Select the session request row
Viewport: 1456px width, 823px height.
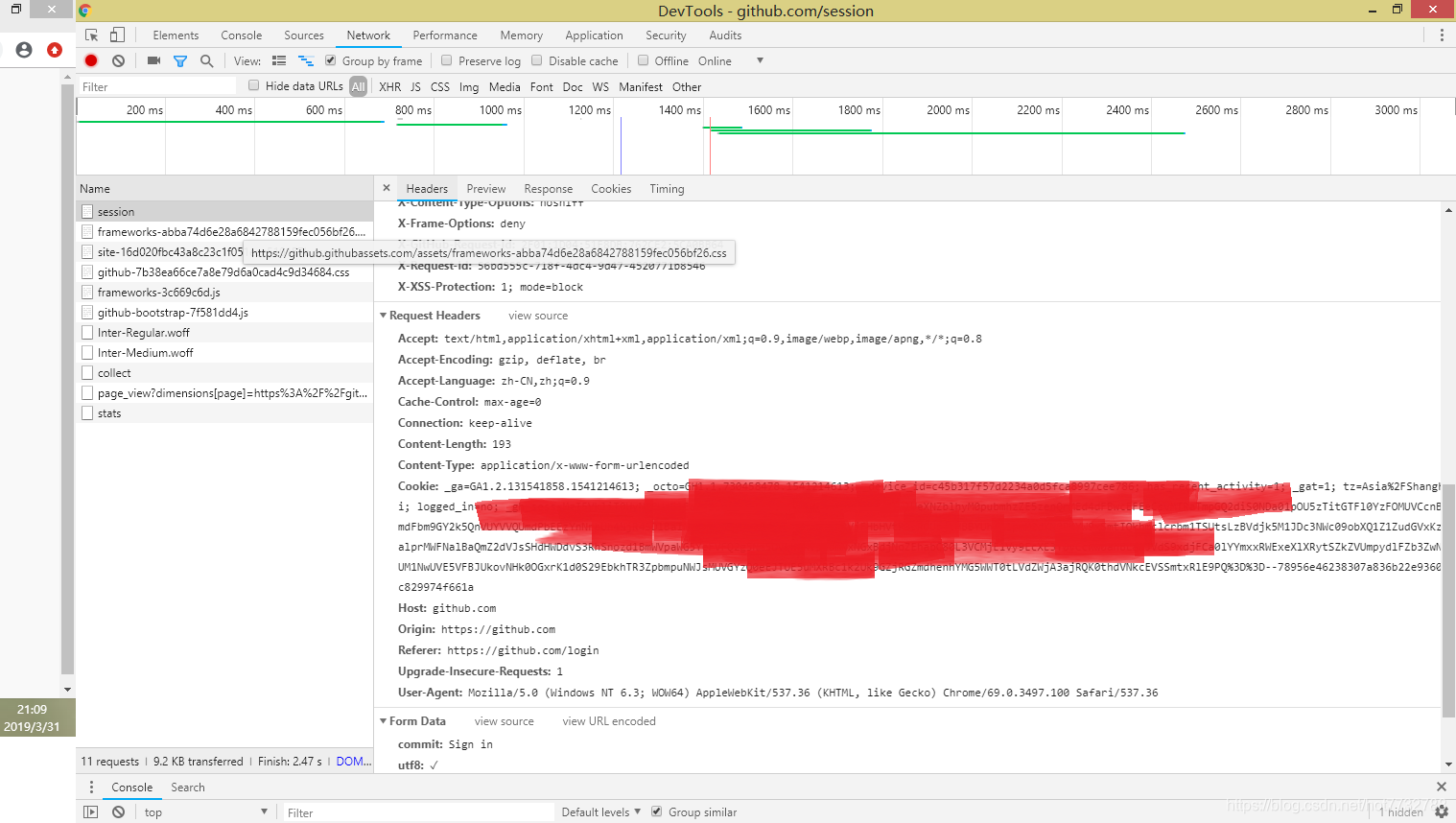pos(224,211)
